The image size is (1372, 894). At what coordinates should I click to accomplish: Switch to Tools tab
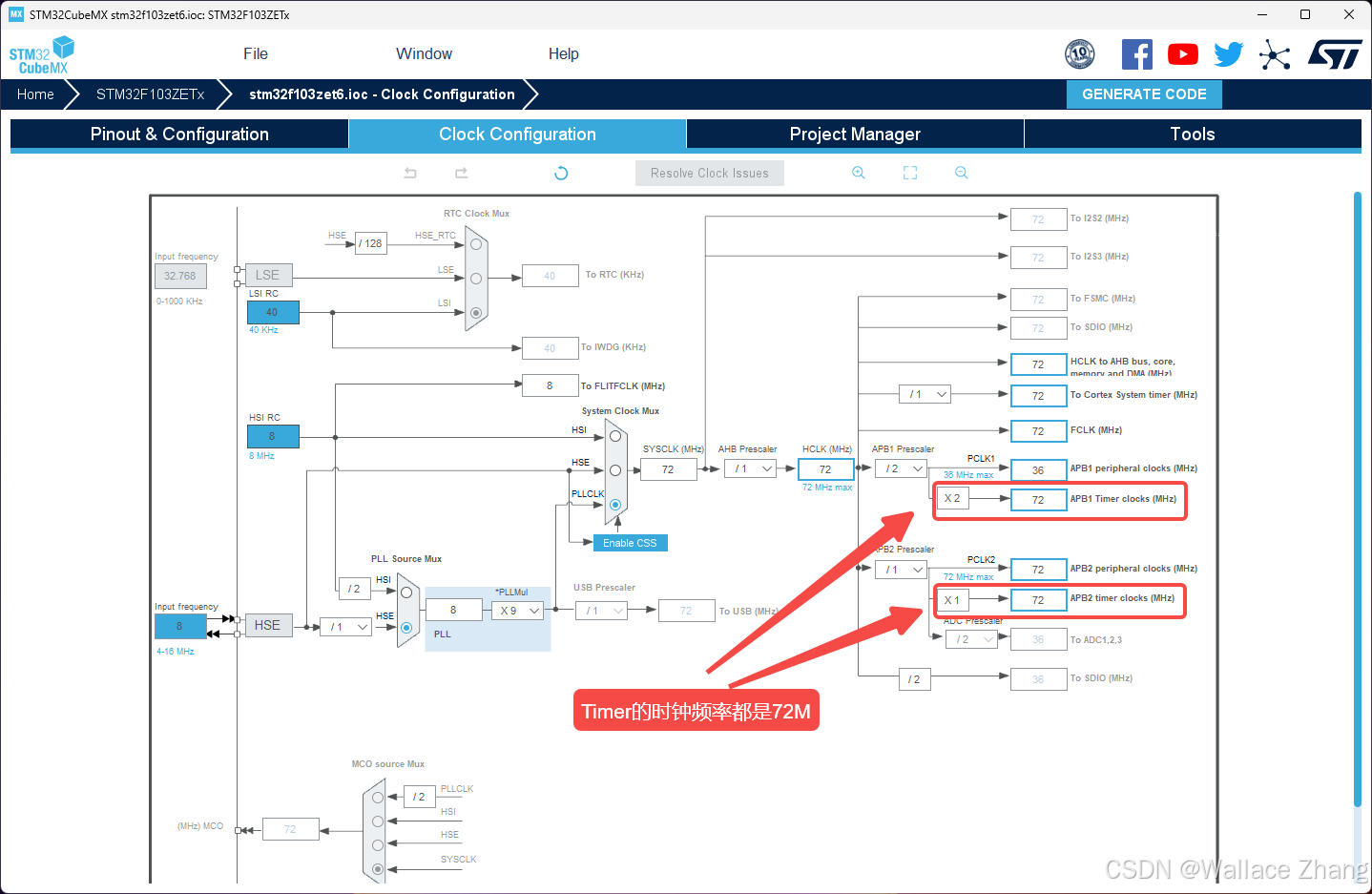point(1193,135)
